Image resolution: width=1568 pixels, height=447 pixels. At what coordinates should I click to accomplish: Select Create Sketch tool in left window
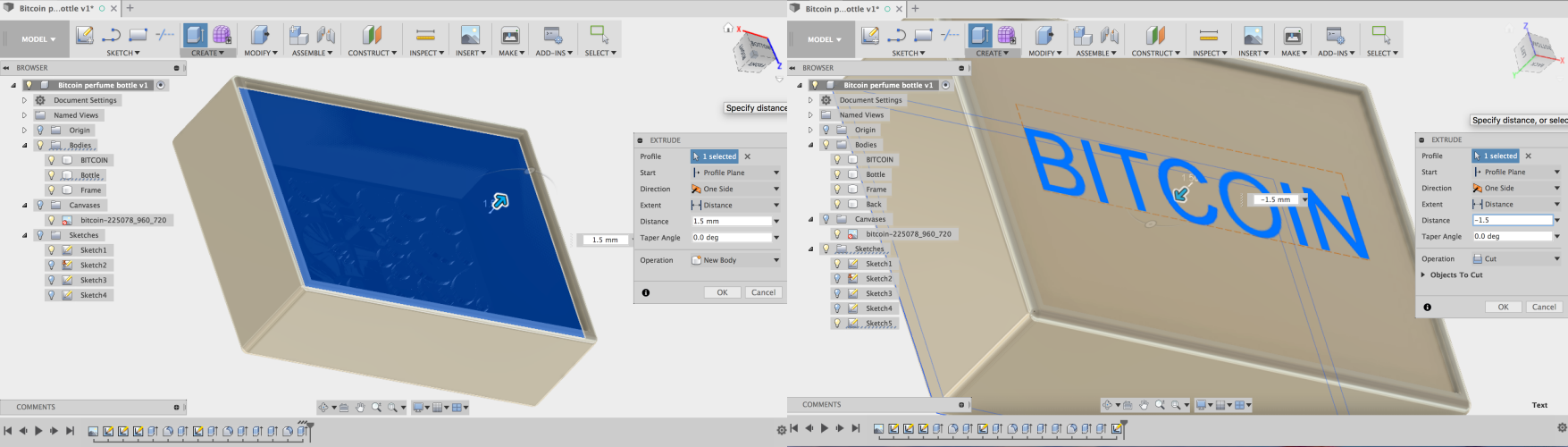pyautogui.click(x=85, y=35)
